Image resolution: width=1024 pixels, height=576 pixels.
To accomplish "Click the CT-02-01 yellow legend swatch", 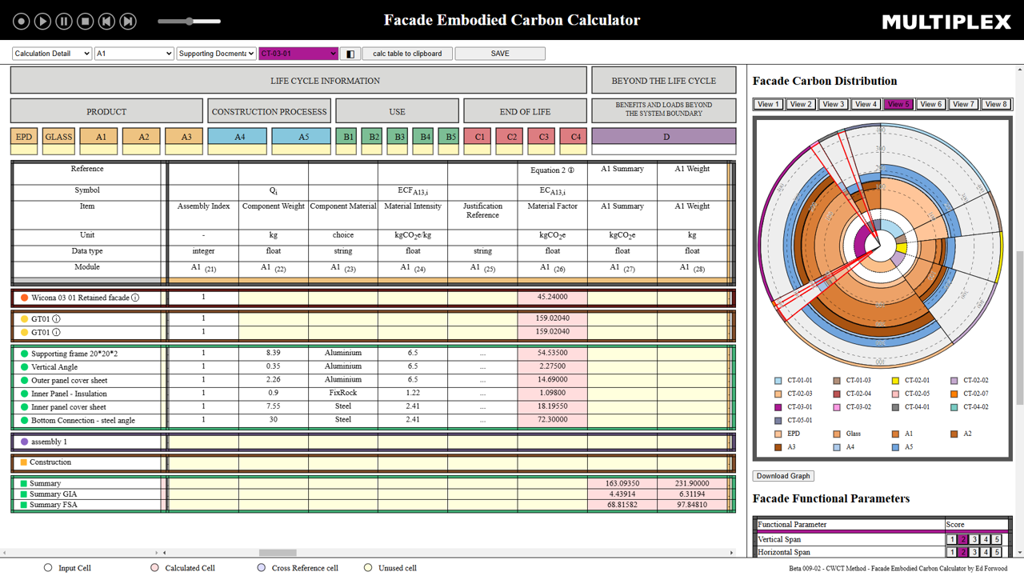I will click(895, 381).
